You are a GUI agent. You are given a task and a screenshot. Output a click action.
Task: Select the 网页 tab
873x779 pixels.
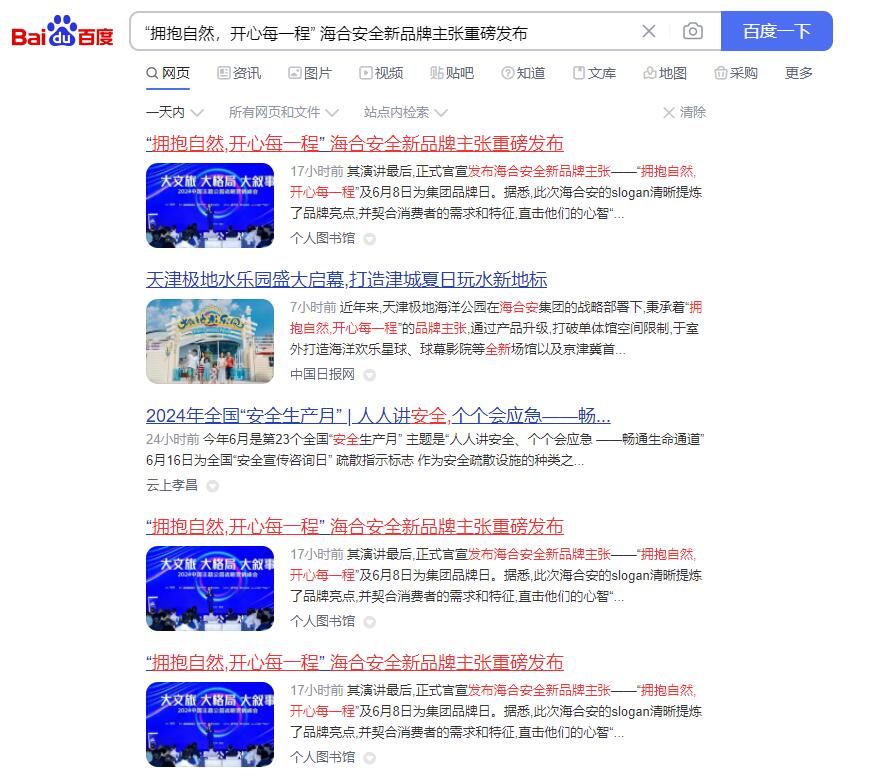[168, 73]
